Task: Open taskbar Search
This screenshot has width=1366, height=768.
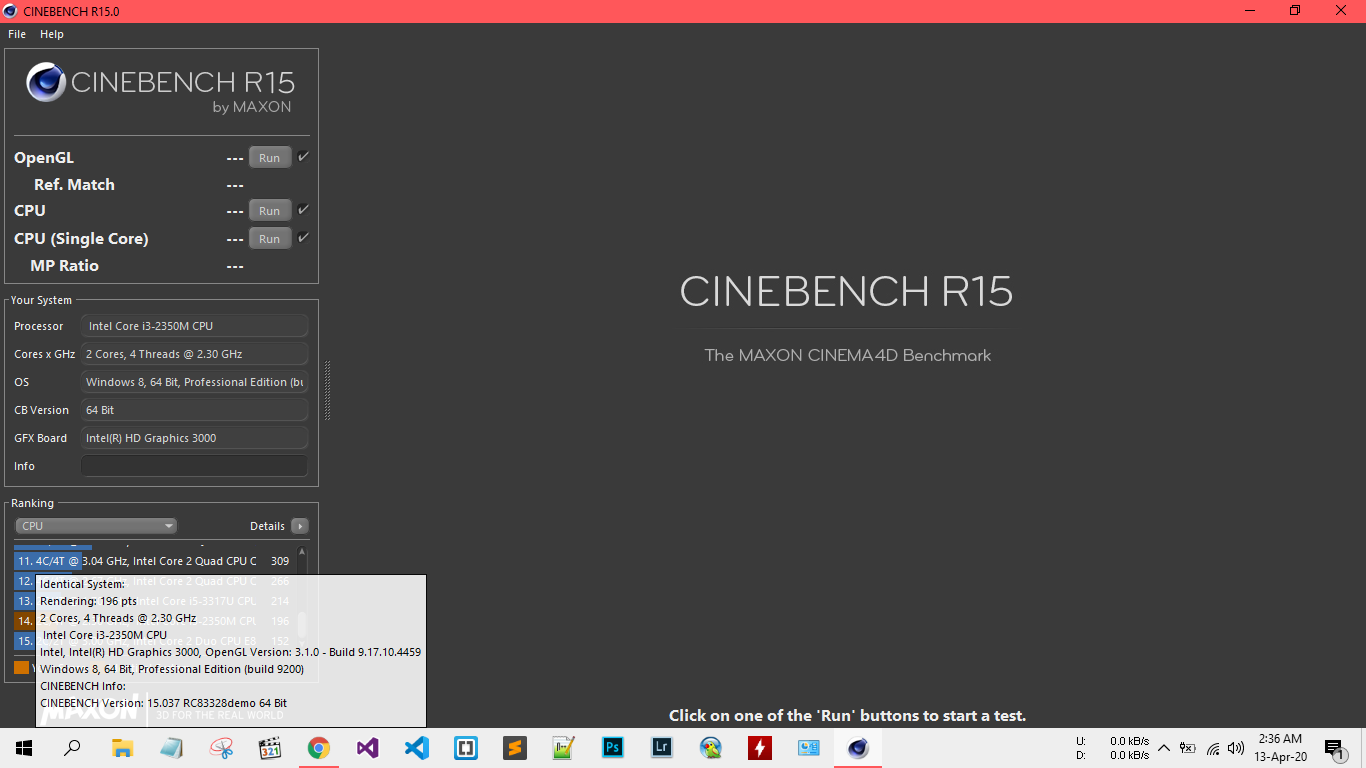Action: point(72,748)
